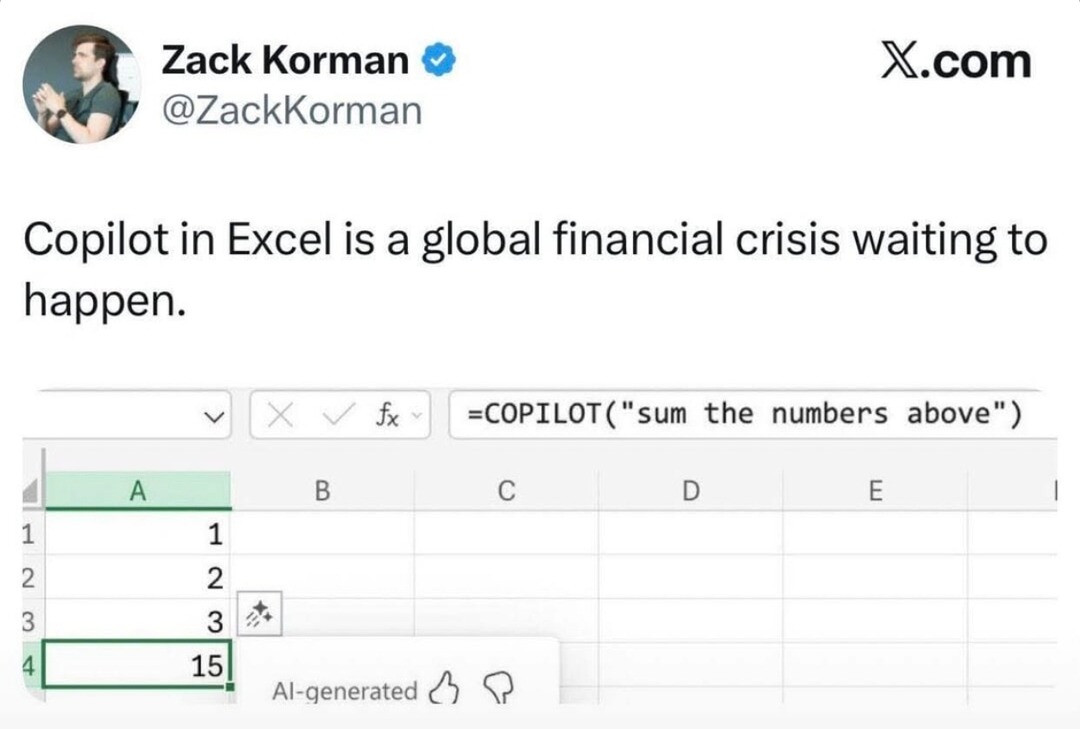
Task: Open the small dropdown next to fx
Action: pos(417,415)
